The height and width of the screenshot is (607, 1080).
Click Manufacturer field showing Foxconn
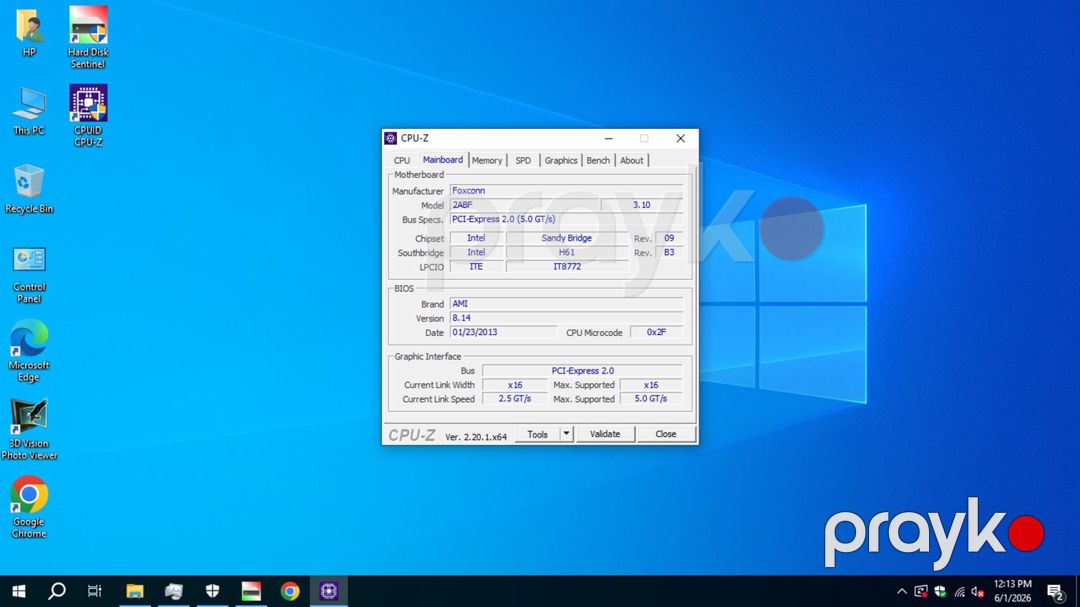click(566, 191)
